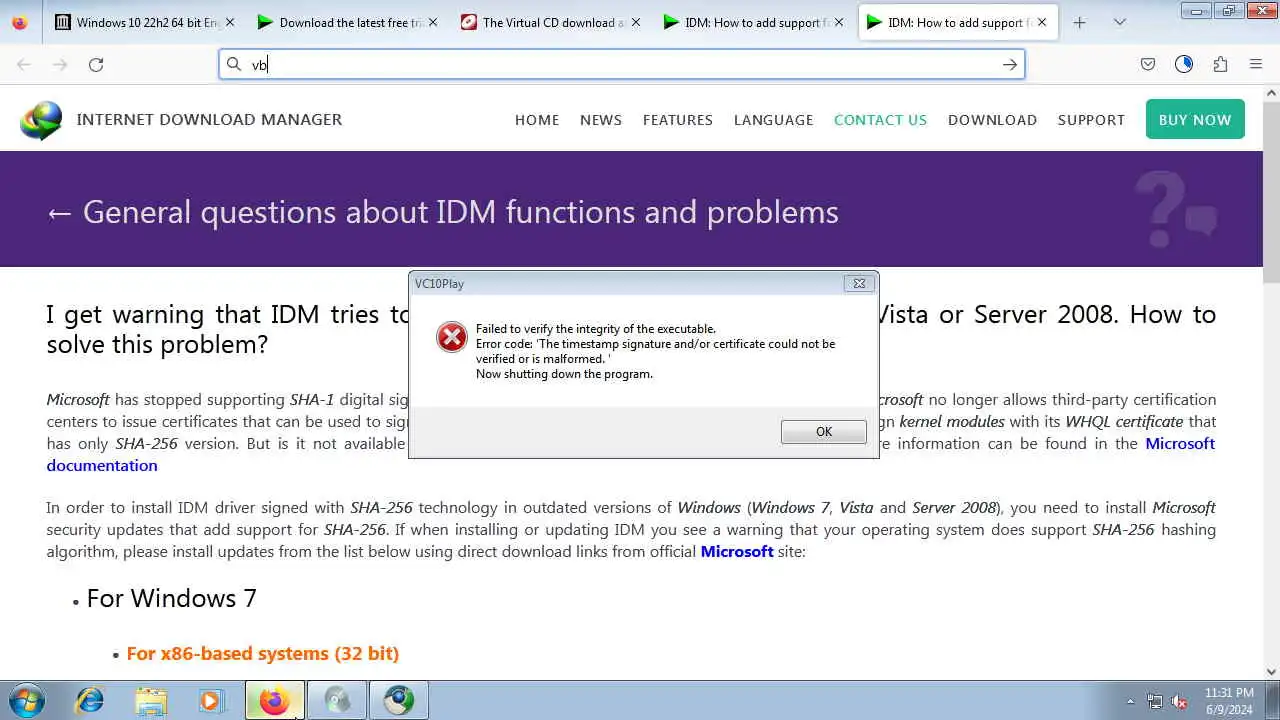The width and height of the screenshot is (1280, 720).
Task: Launch Internet Explorer from the taskbar
Action: pos(90,701)
